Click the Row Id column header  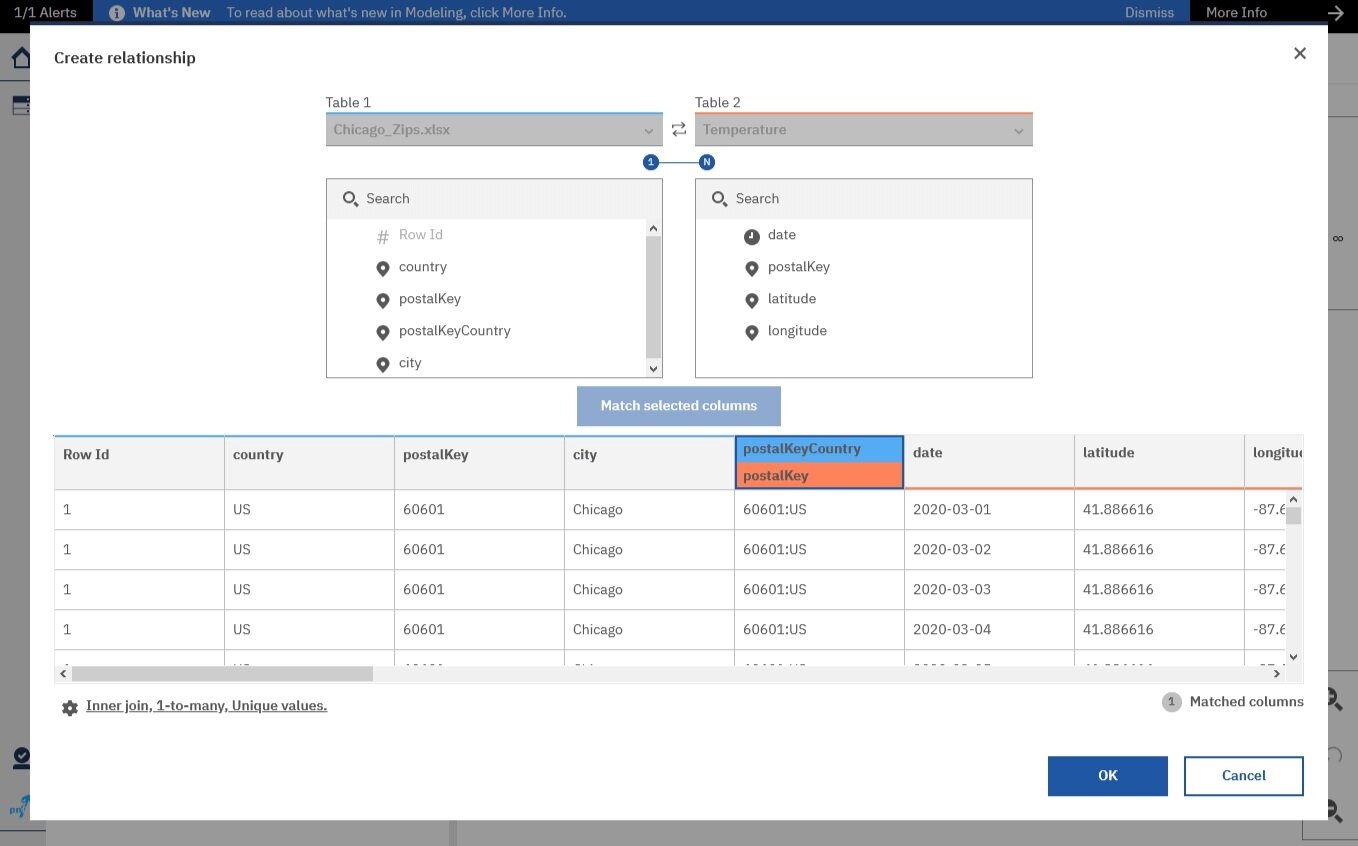[139, 462]
